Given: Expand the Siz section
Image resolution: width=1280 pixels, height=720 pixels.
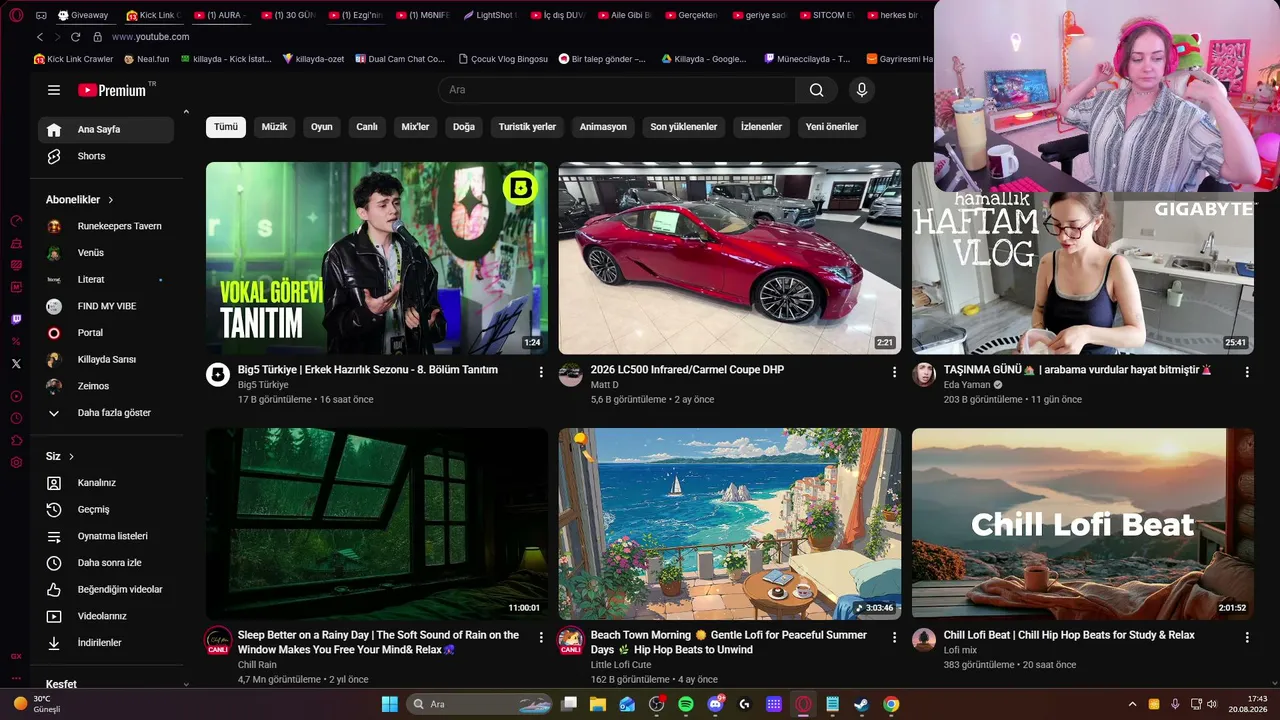Looking at the screenshot, I should tap(60, 457).
